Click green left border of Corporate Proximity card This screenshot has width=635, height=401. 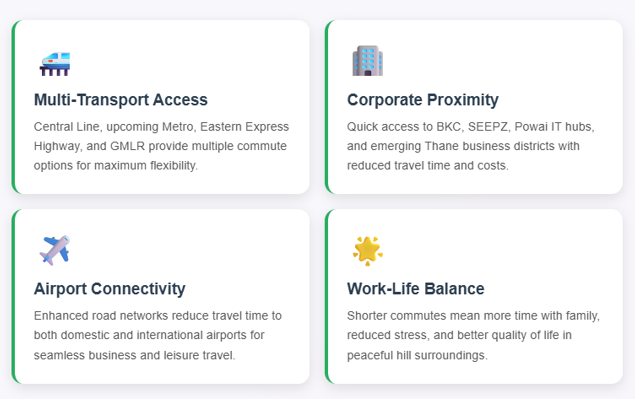pos(327,107)
